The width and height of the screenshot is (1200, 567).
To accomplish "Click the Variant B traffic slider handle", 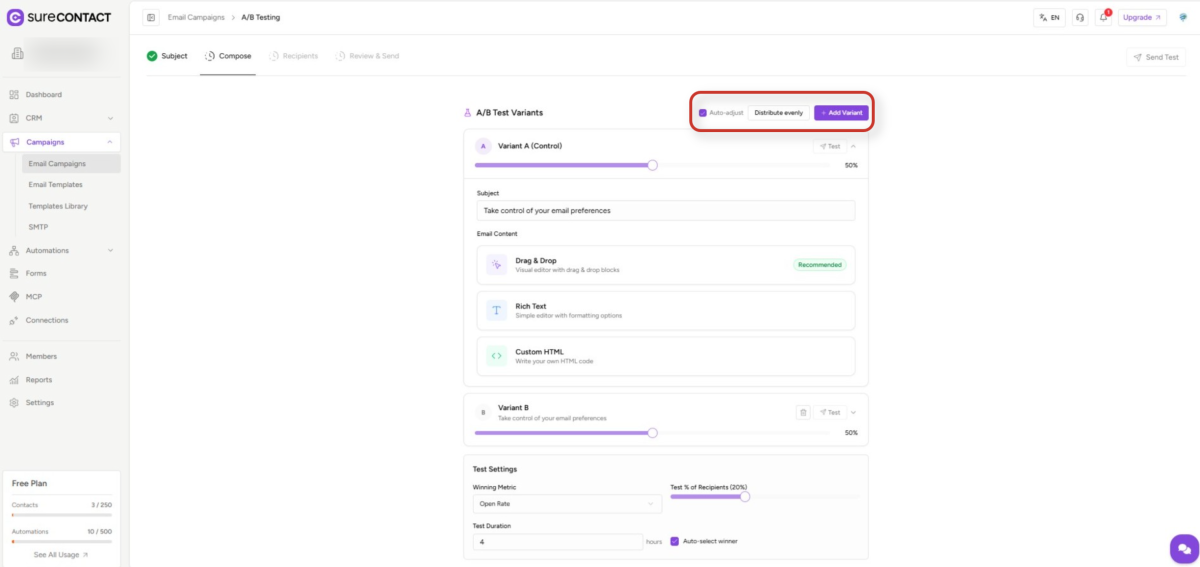I will coord(652,433).
